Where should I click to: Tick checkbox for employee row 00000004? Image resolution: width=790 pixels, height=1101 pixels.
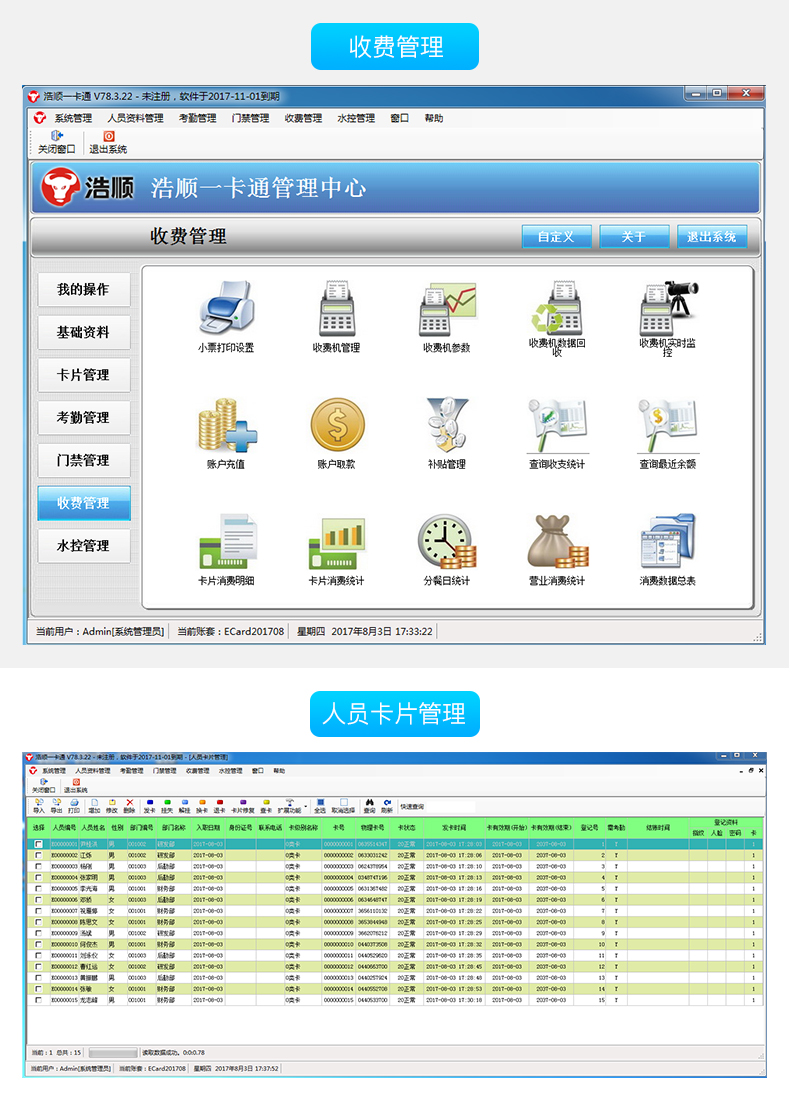point(39,878)
